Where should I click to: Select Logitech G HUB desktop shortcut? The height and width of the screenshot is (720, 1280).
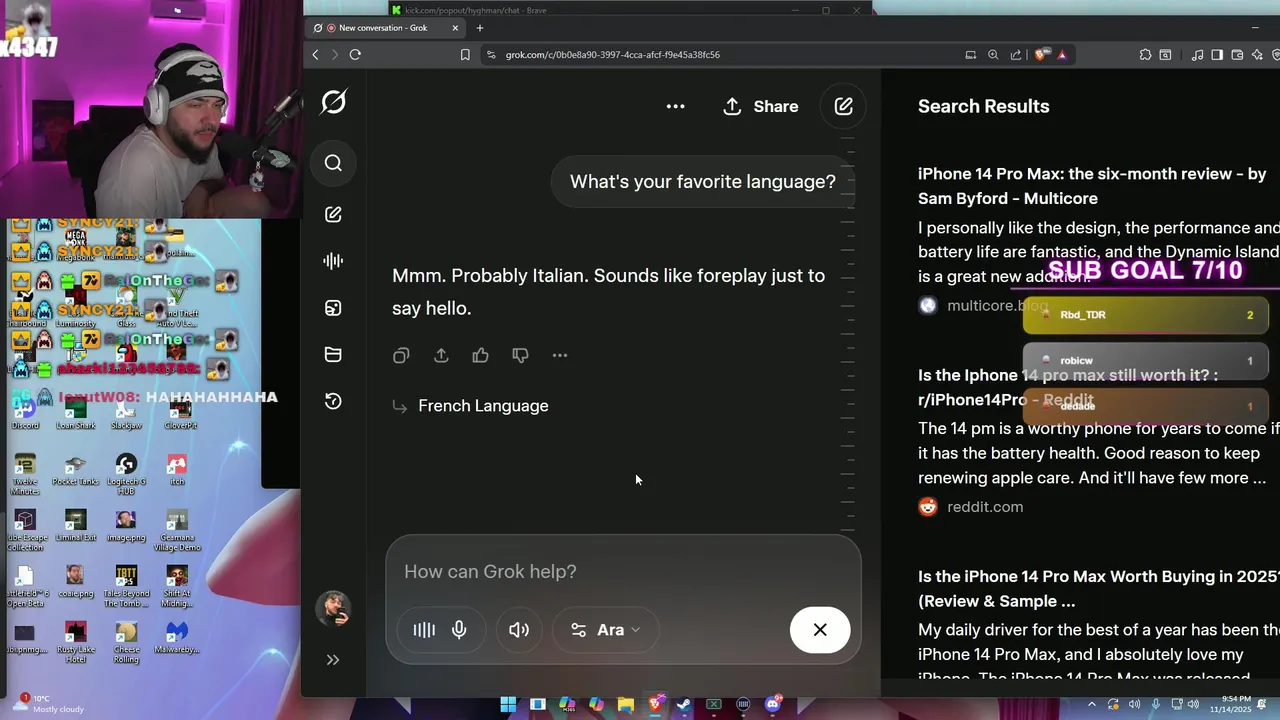[x=126, y=472]
